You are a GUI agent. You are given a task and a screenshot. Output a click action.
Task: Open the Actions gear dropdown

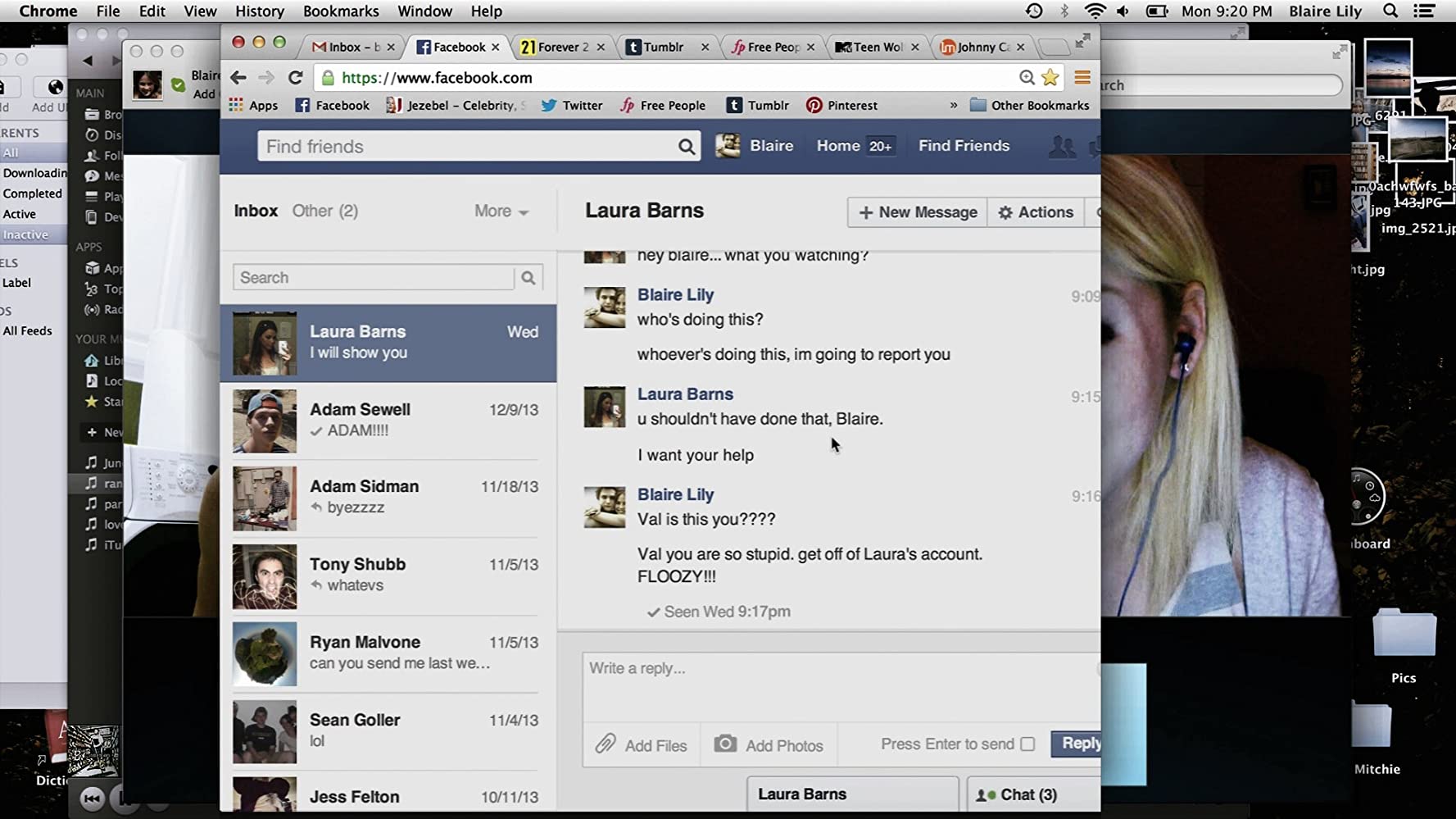[1036, 212]
